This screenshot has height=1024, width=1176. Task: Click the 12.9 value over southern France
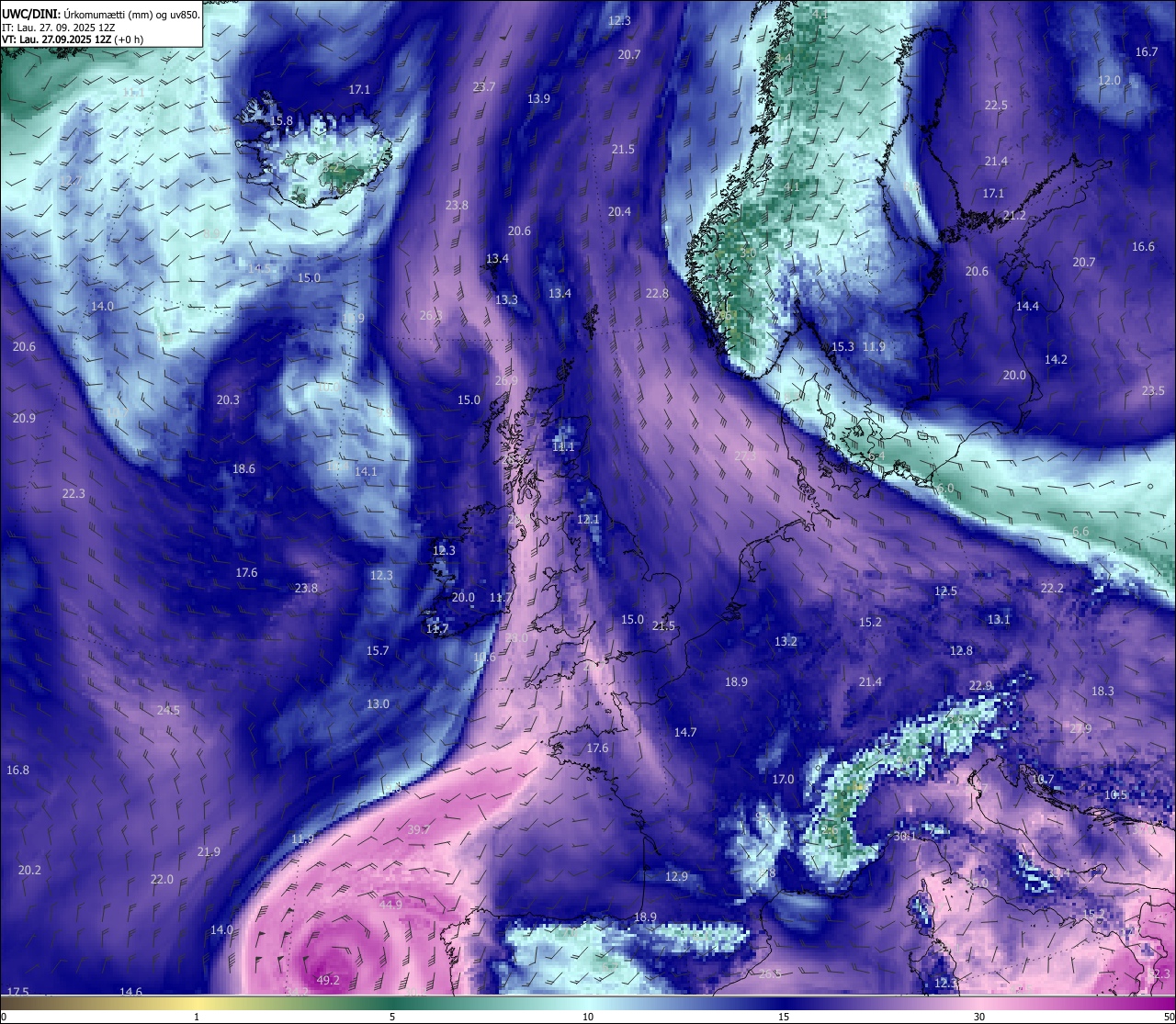(x=676, y=877)
